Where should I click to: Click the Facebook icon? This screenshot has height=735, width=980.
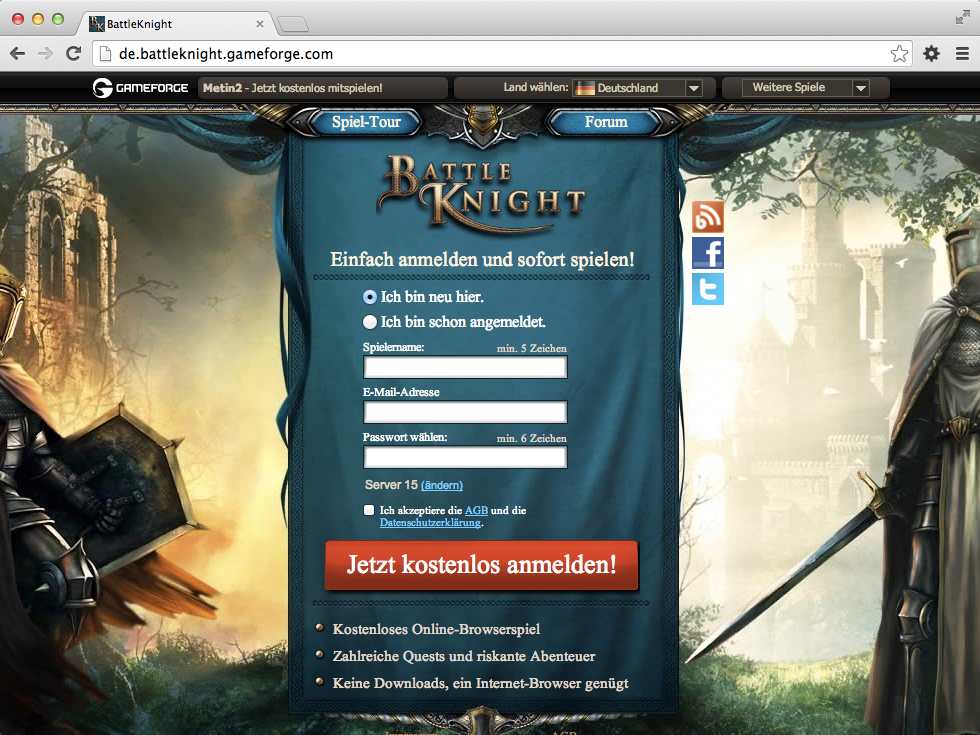[x=707, y=253]
